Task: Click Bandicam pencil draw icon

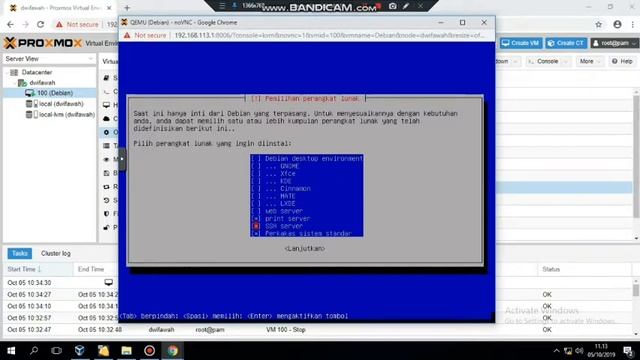Action: coord(406,6)
